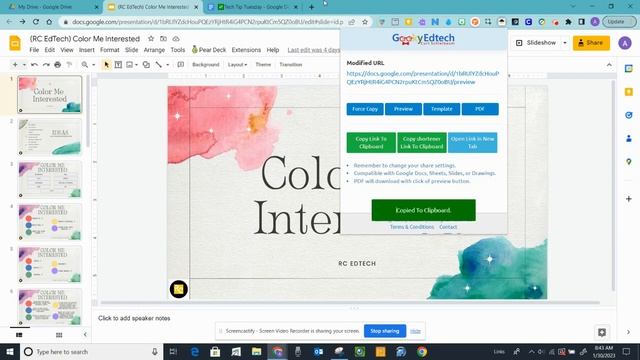This screenshot has height=360, width=640.
Task: Open Google Keep in side panel
Action: pos(629,92)
